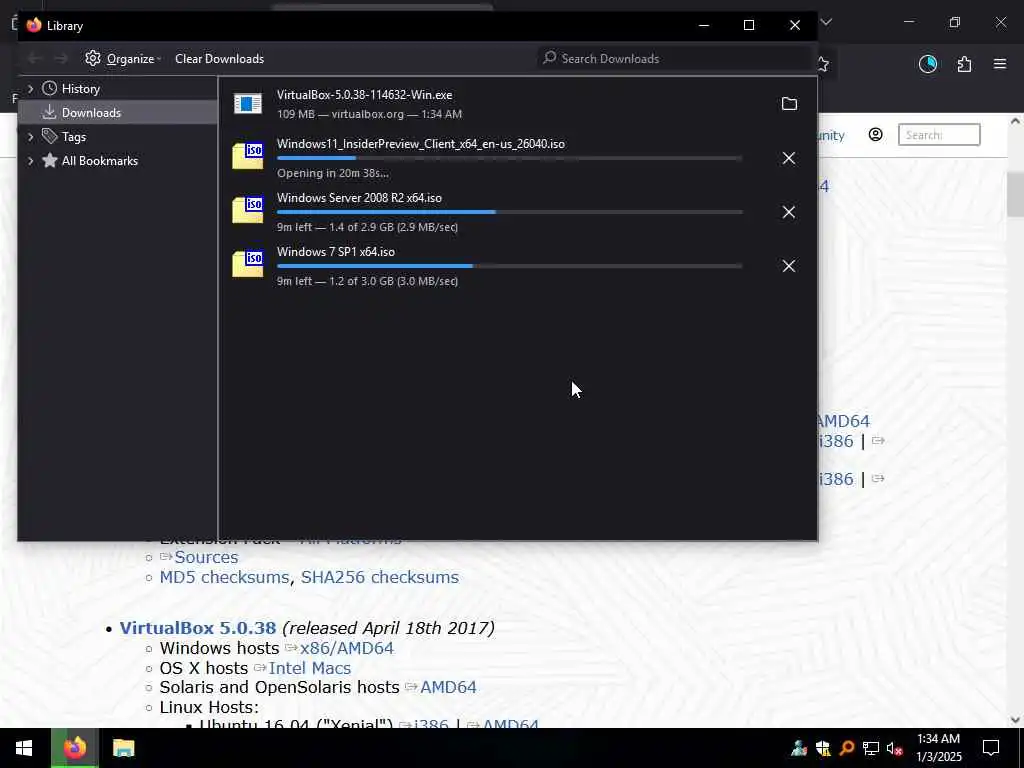Click the VirtualBox installer file icon
This screenshot has height=768, width=1024.
(248, 104)
